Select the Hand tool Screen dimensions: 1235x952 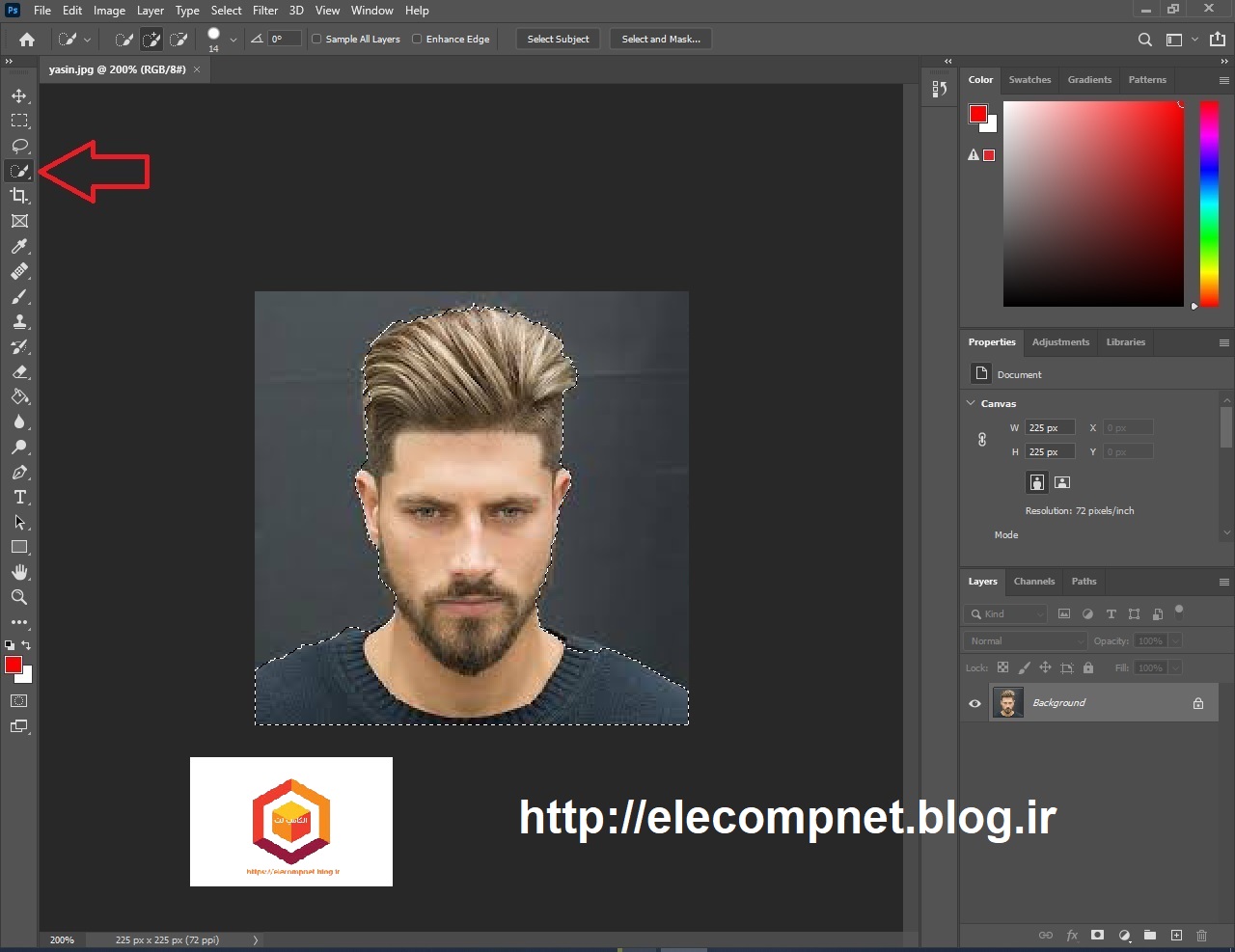pos(19,572)
